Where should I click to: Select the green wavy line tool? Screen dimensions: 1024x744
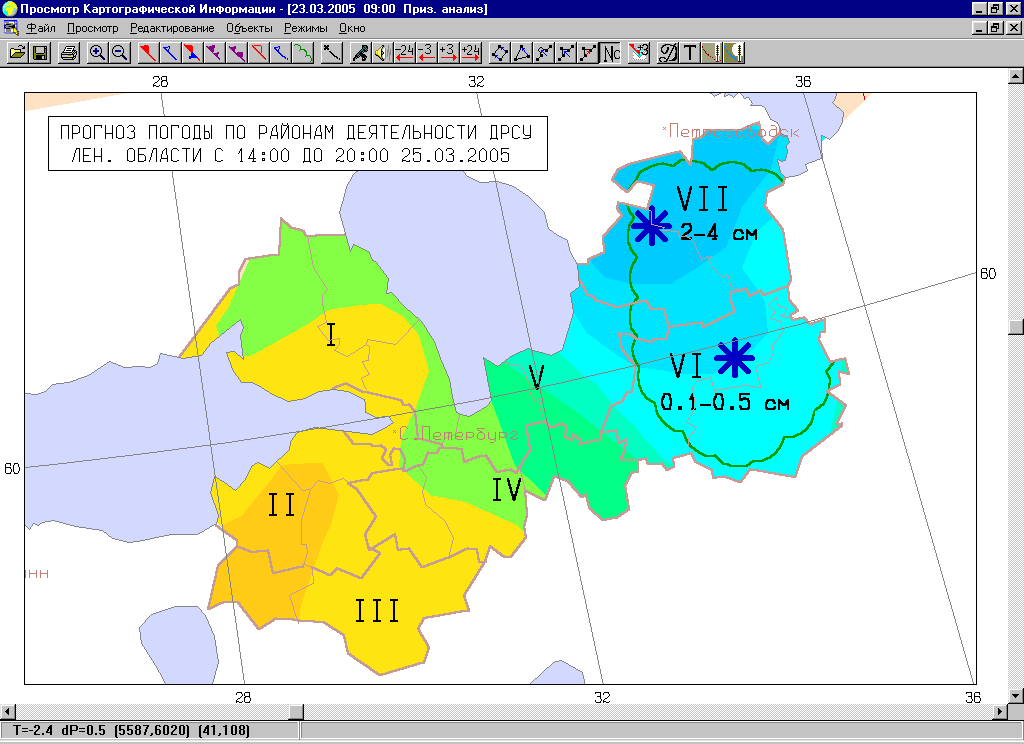302,53
